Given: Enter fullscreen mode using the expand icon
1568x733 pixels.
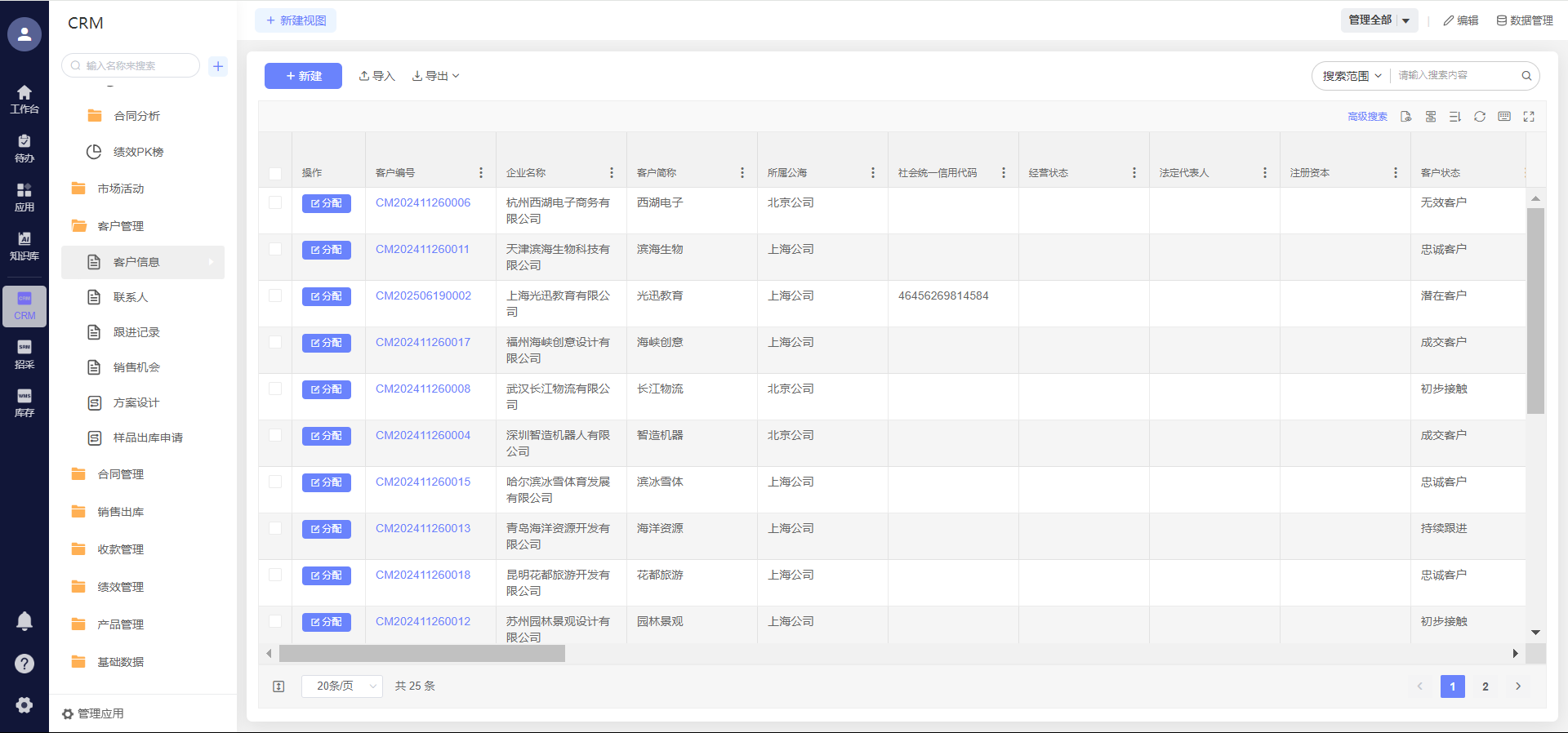Looking at the screenshot, I should [1529, 117].
